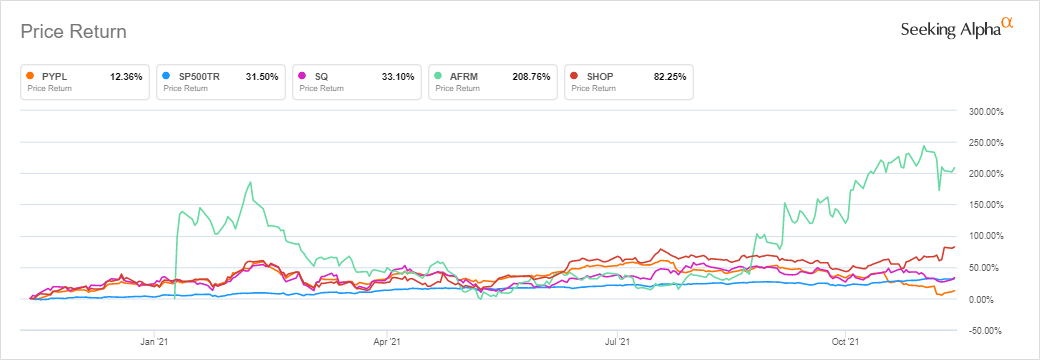Click the Oct '21 x-axis label
The image size is (1040, 360).
coord(846,342)
